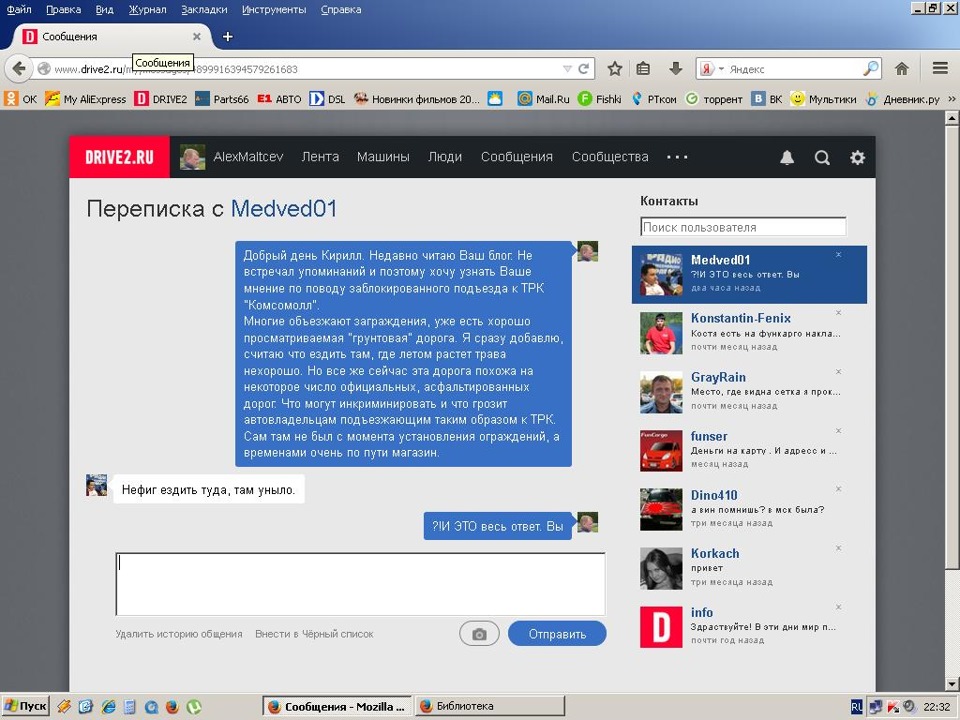
Task: Go to the Лента section
Action: [x=320, y=157]
